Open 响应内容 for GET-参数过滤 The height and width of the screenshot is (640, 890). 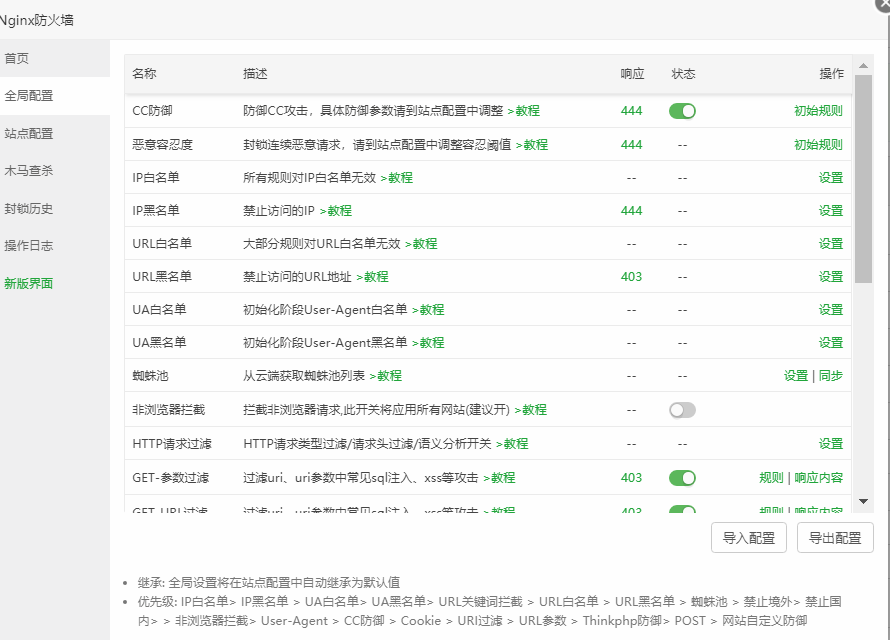pos(818,478)
